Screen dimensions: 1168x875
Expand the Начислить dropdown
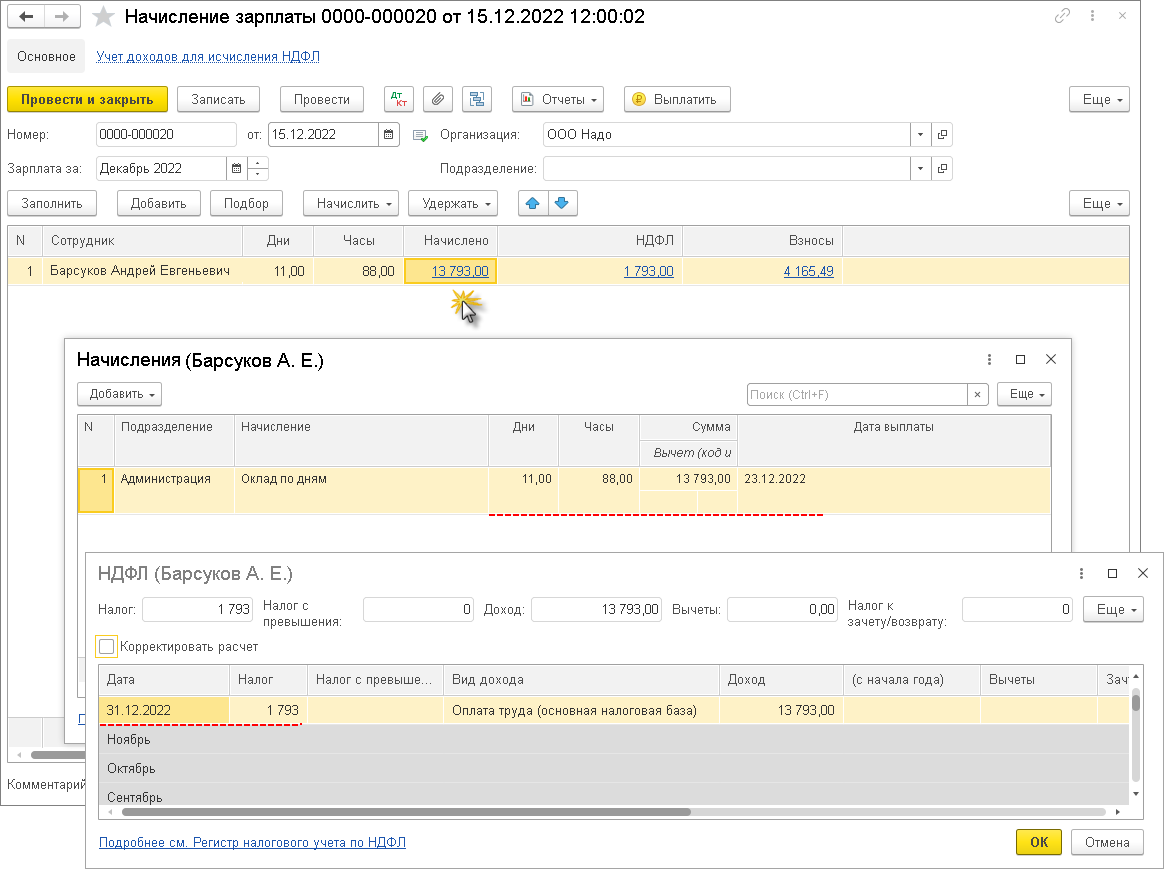click(x=351, y=203)
